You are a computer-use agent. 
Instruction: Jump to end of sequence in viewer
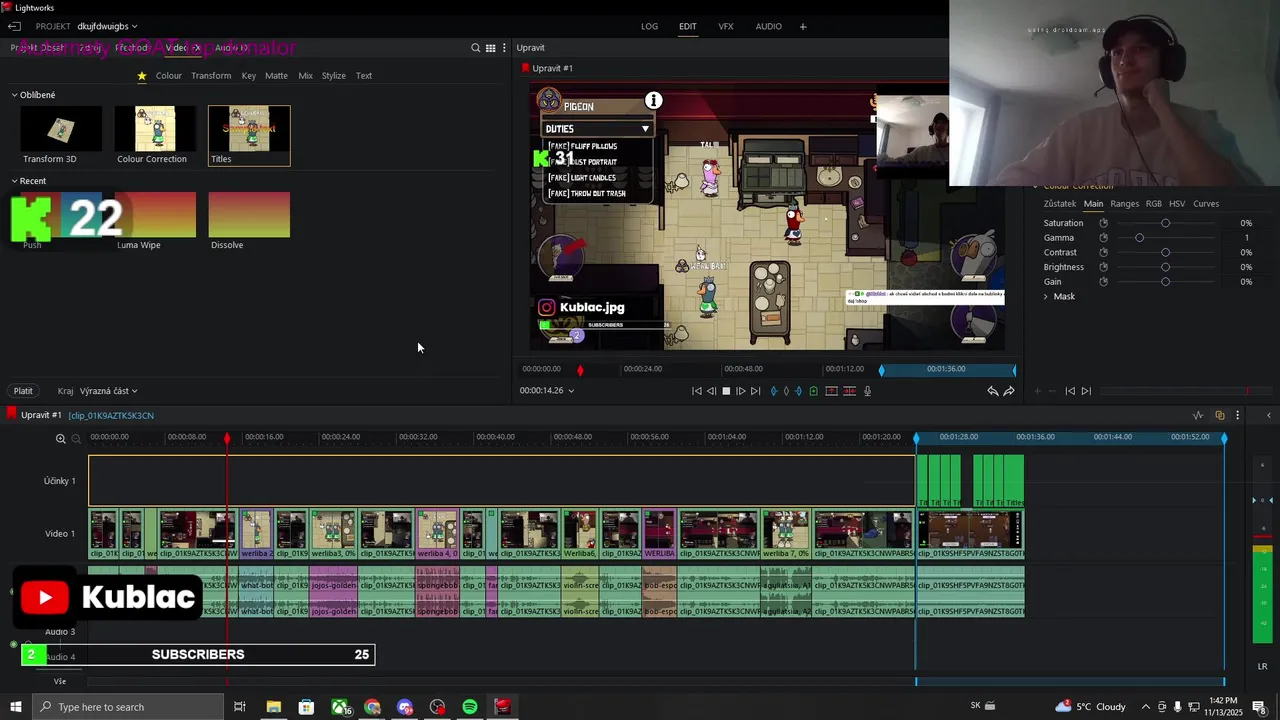(755, 391)
